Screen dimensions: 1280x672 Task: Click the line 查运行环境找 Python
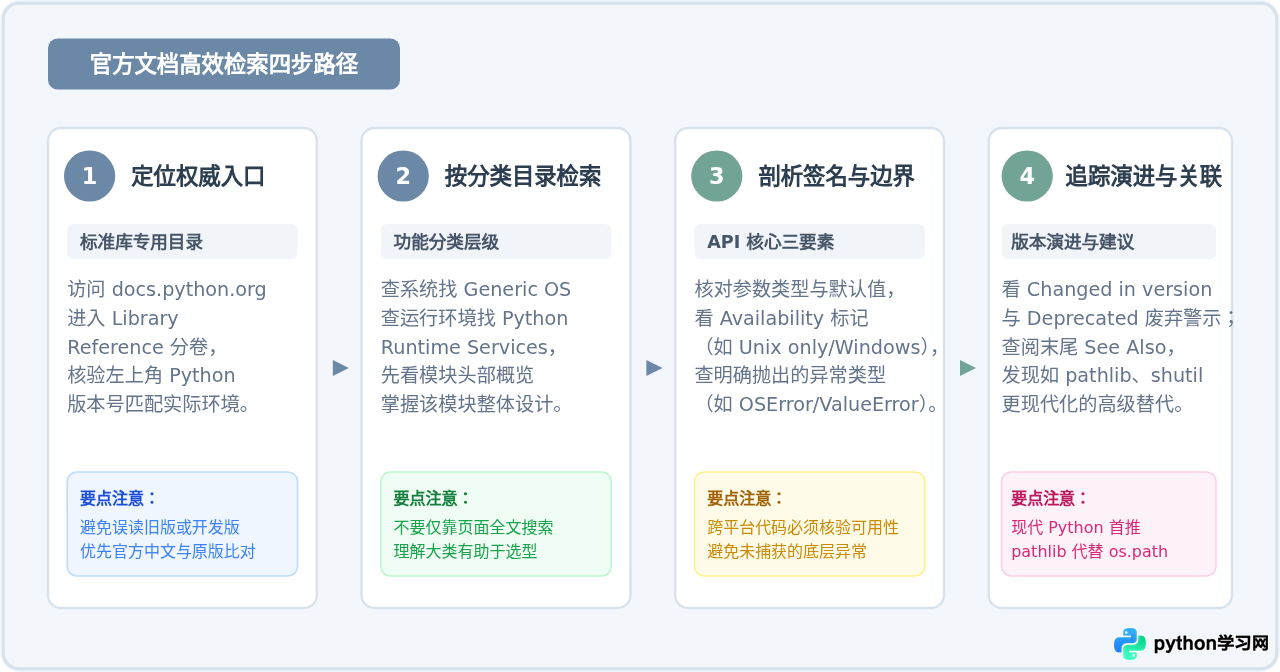[474, 319]
